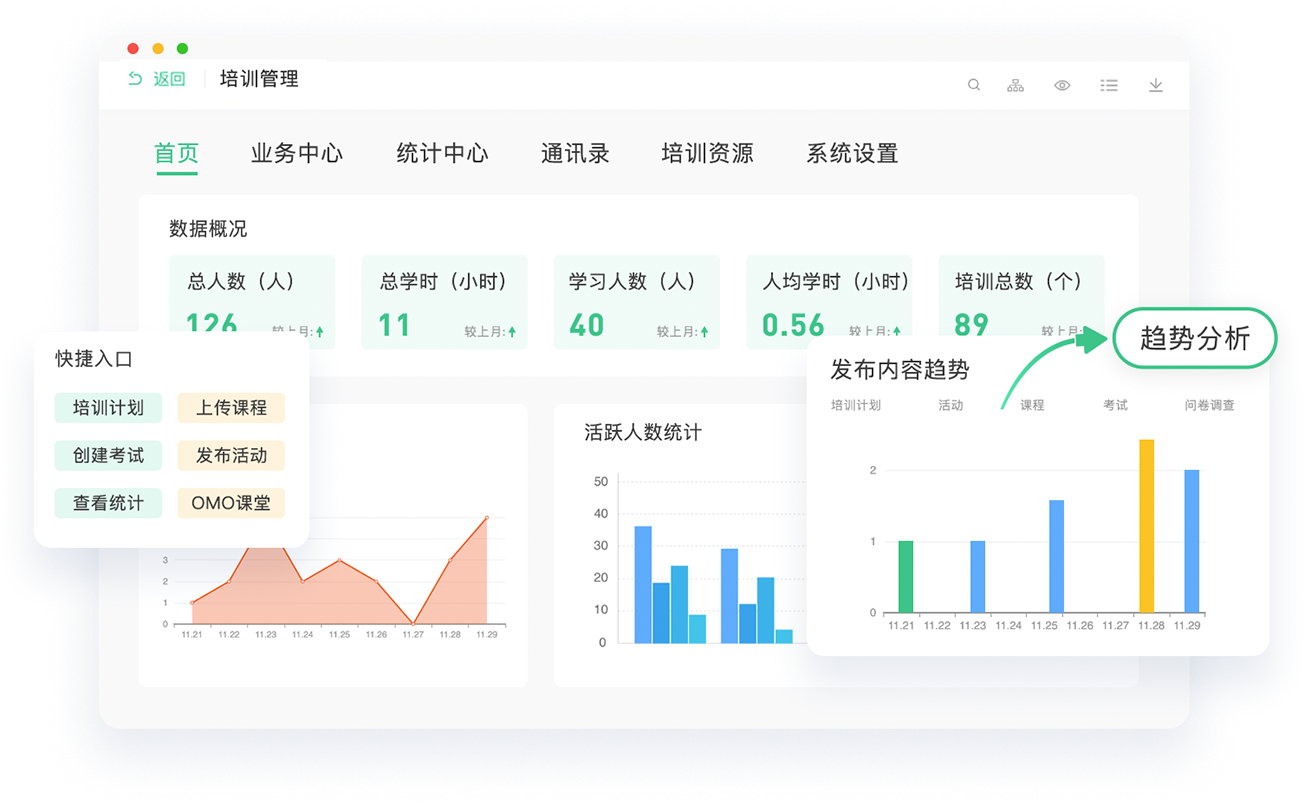Click the red window close dot
Viewport: 1310px width, 805px height.
(133, 48)
